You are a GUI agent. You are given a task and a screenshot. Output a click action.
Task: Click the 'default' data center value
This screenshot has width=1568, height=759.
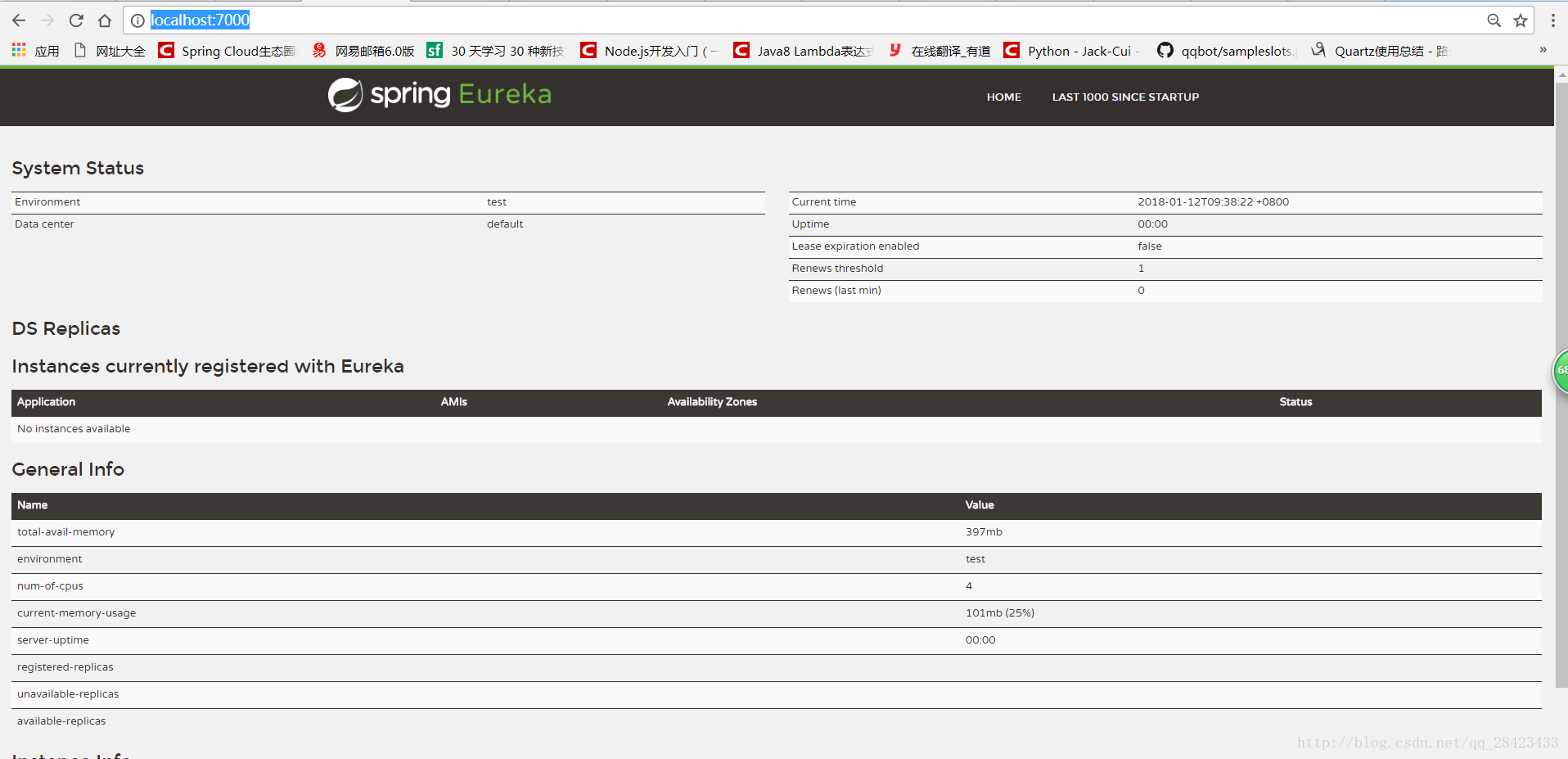505,224
